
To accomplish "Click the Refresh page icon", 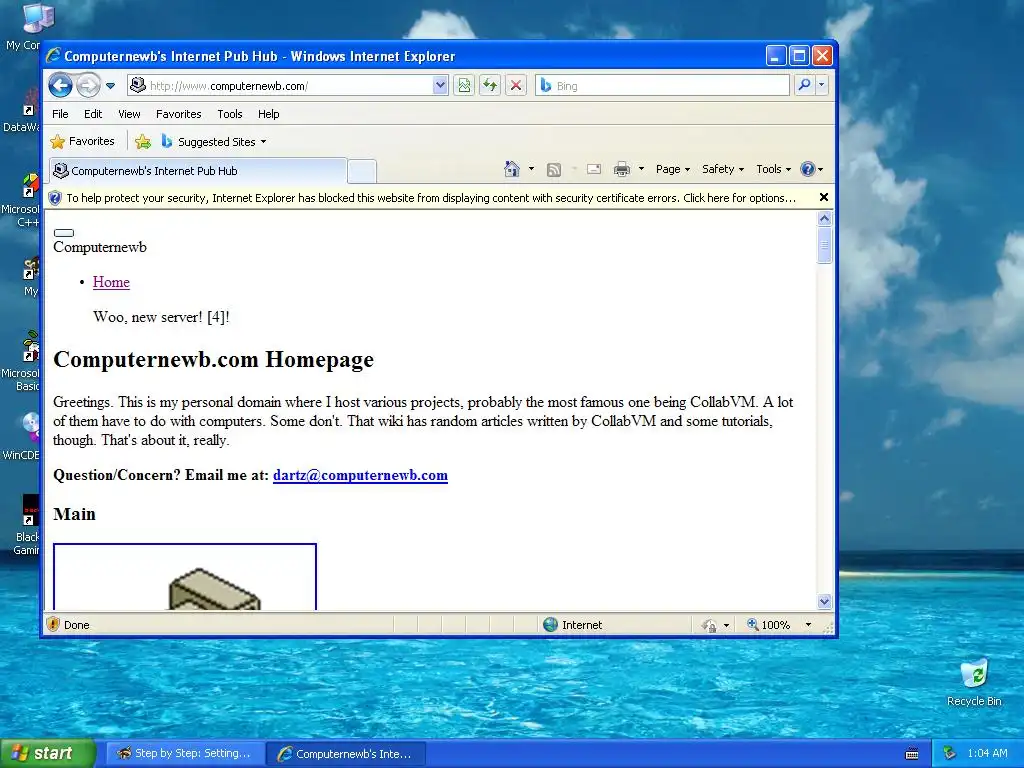I will tap(490, 86).
